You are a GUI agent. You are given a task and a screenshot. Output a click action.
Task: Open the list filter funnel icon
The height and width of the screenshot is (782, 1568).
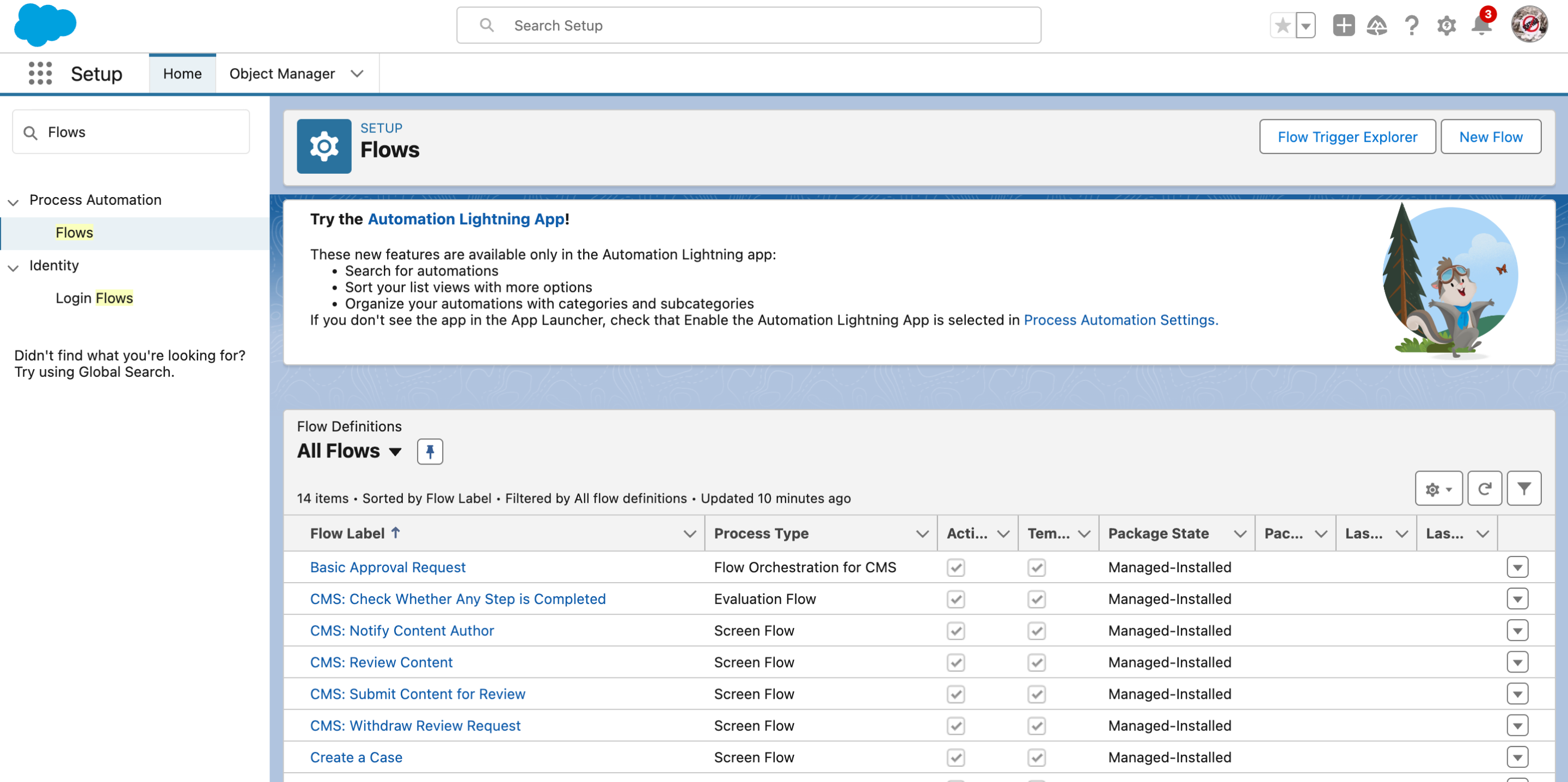(1523, 488)
